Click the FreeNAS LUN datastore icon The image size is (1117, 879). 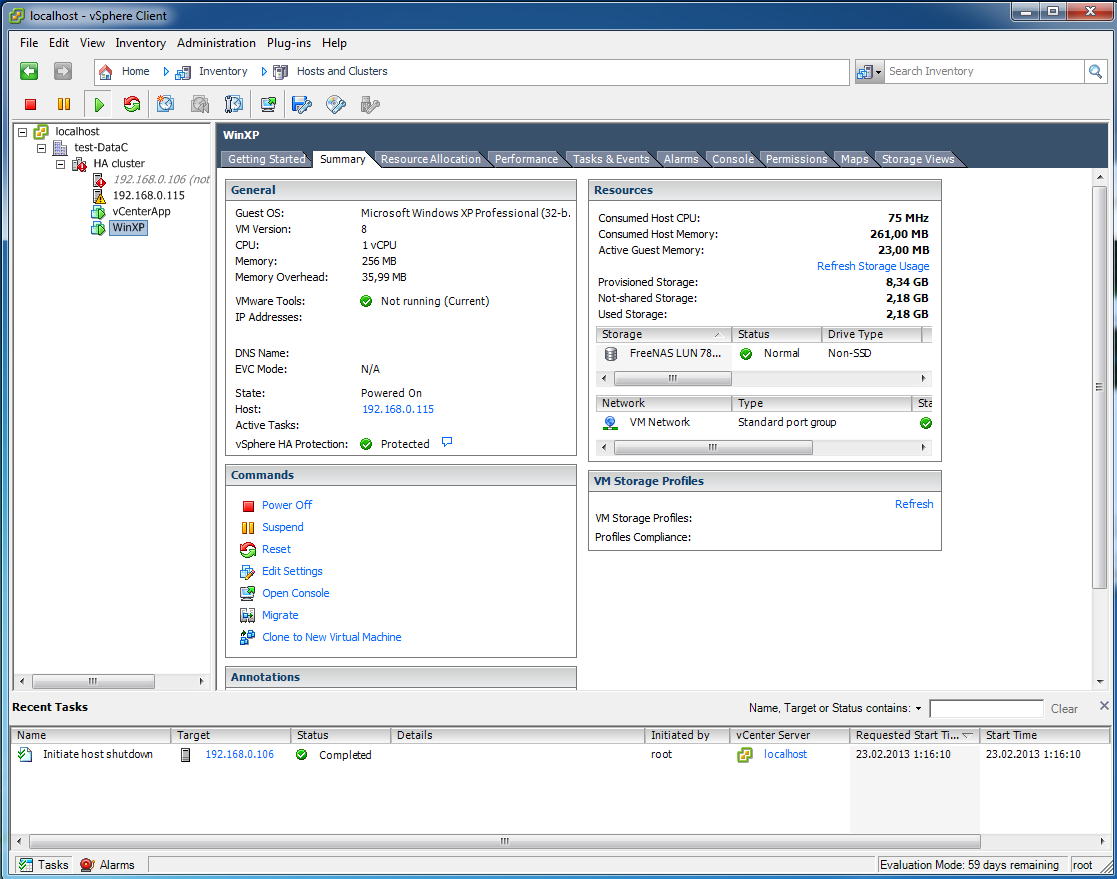[x=611, y=353]
